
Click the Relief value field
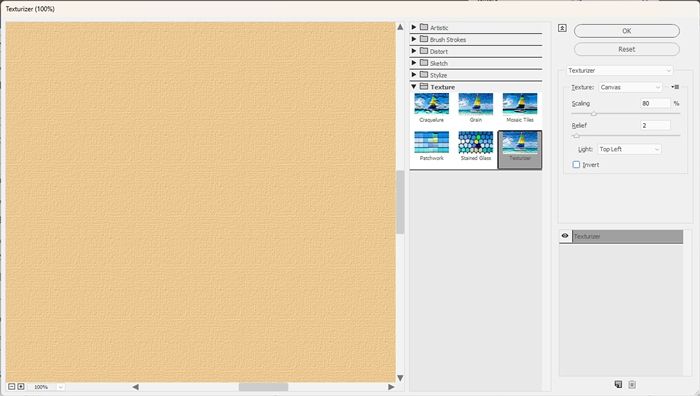pyautogui.click(x=655, y=125)
